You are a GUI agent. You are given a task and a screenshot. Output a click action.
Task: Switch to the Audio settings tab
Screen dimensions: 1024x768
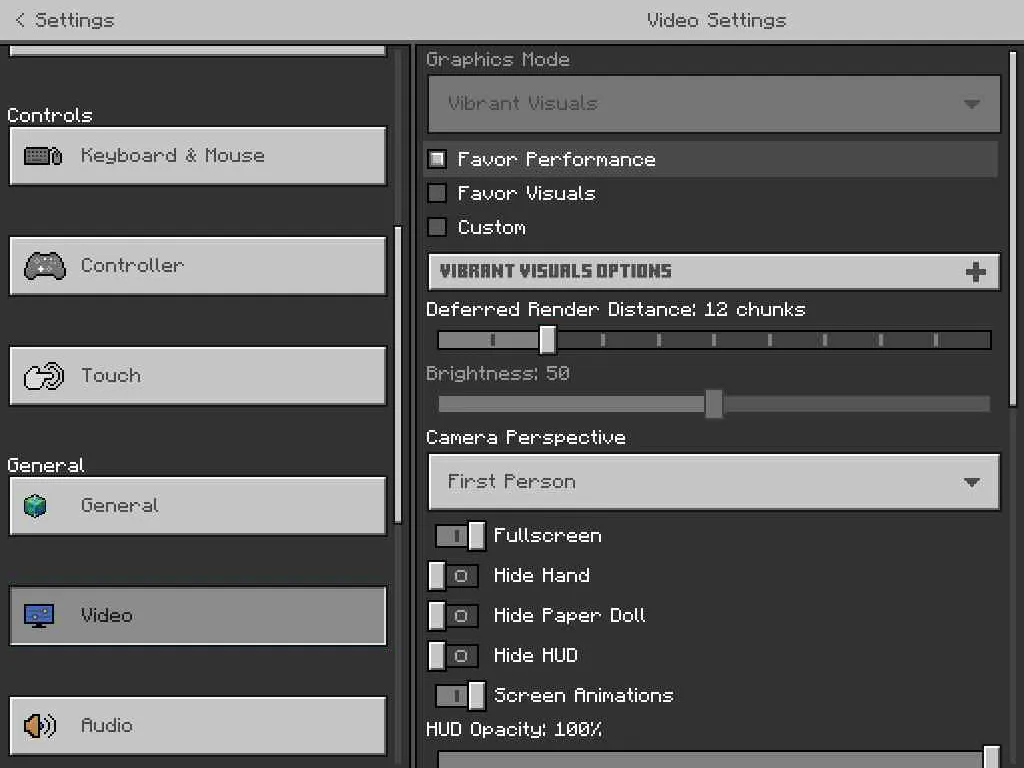[x=197, y=726]
